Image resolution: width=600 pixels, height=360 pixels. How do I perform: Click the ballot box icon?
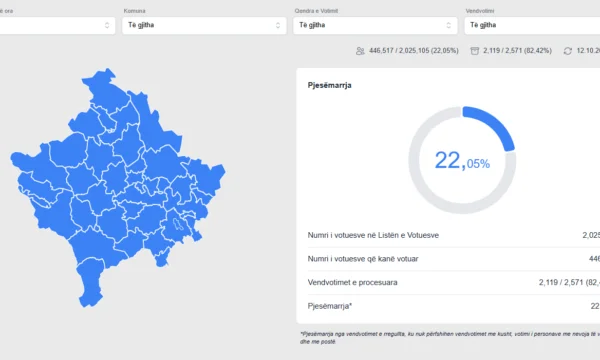tap(474, 51)
